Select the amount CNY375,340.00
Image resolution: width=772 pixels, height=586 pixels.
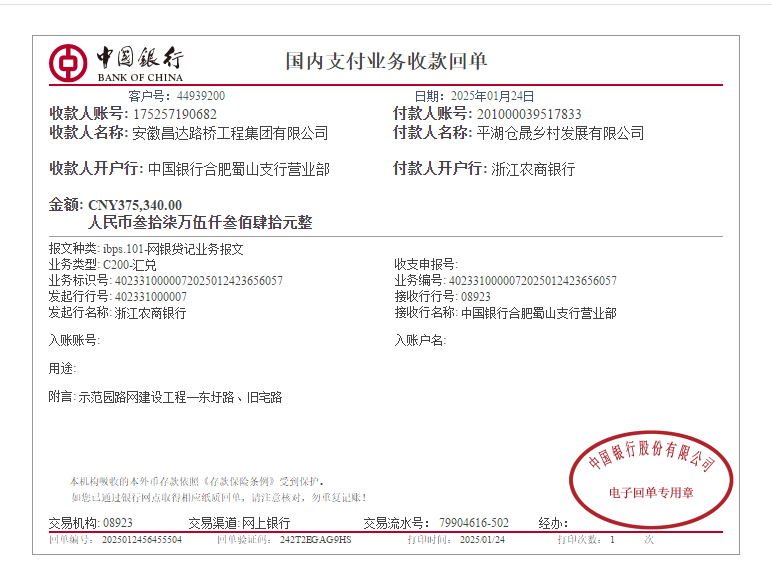tap(135, 205)
